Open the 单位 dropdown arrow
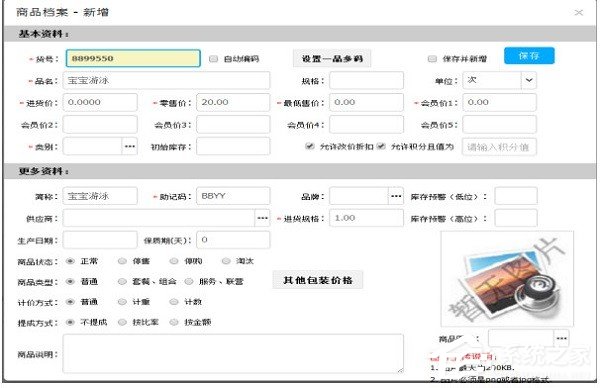 (x=529, y=80)
